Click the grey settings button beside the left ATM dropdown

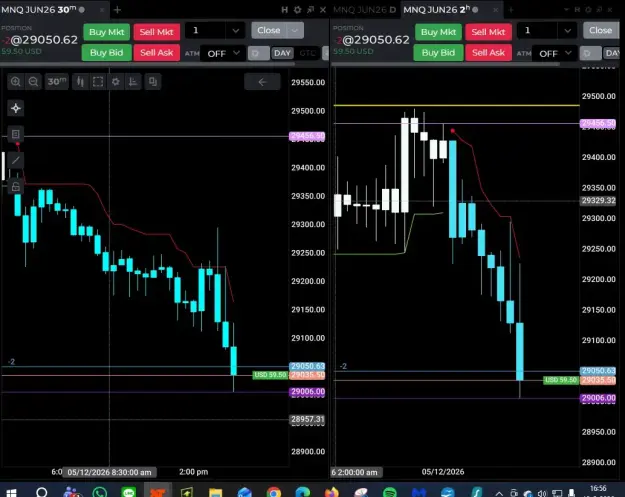pos(259,53)
